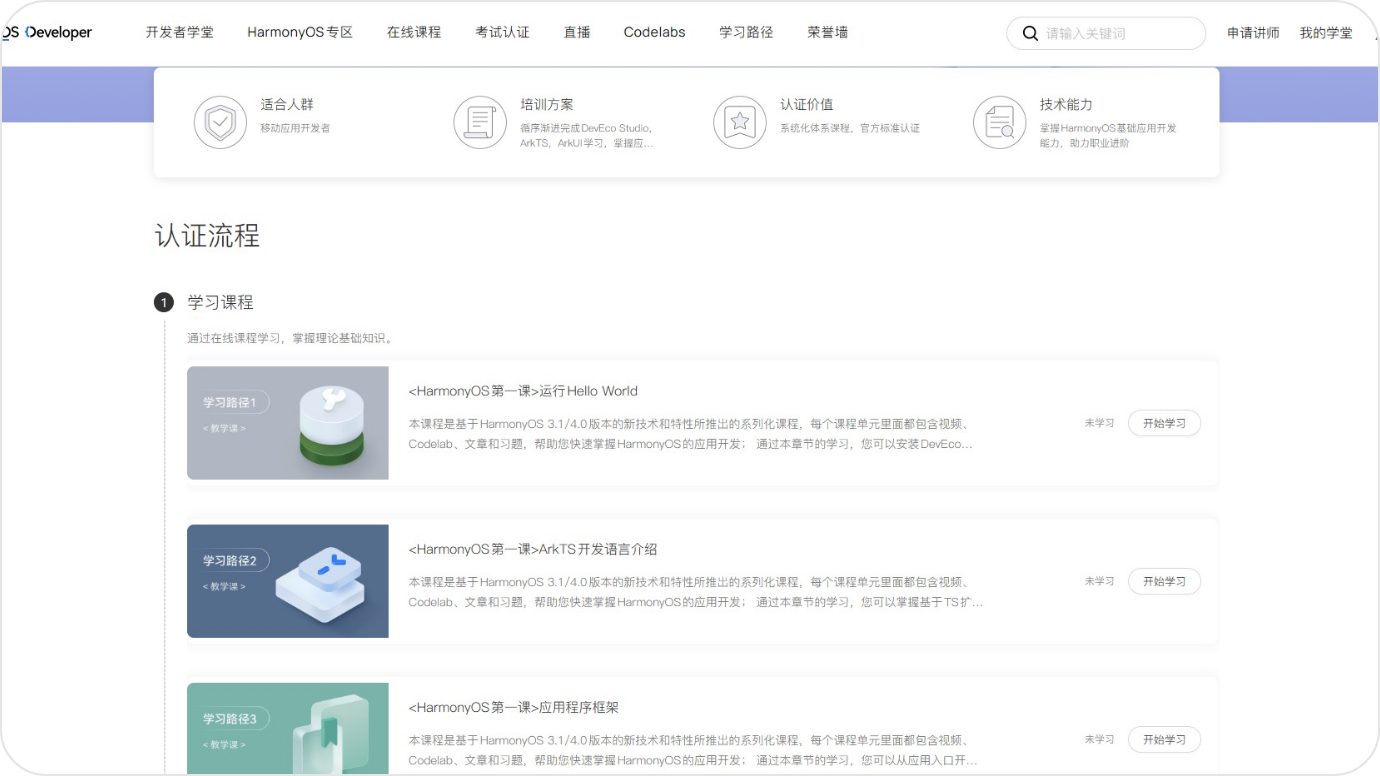The width and height of the screenshot is (1380, 776).
Task: Click the 移动应用开发者 description text
Action: coord(295,128)
